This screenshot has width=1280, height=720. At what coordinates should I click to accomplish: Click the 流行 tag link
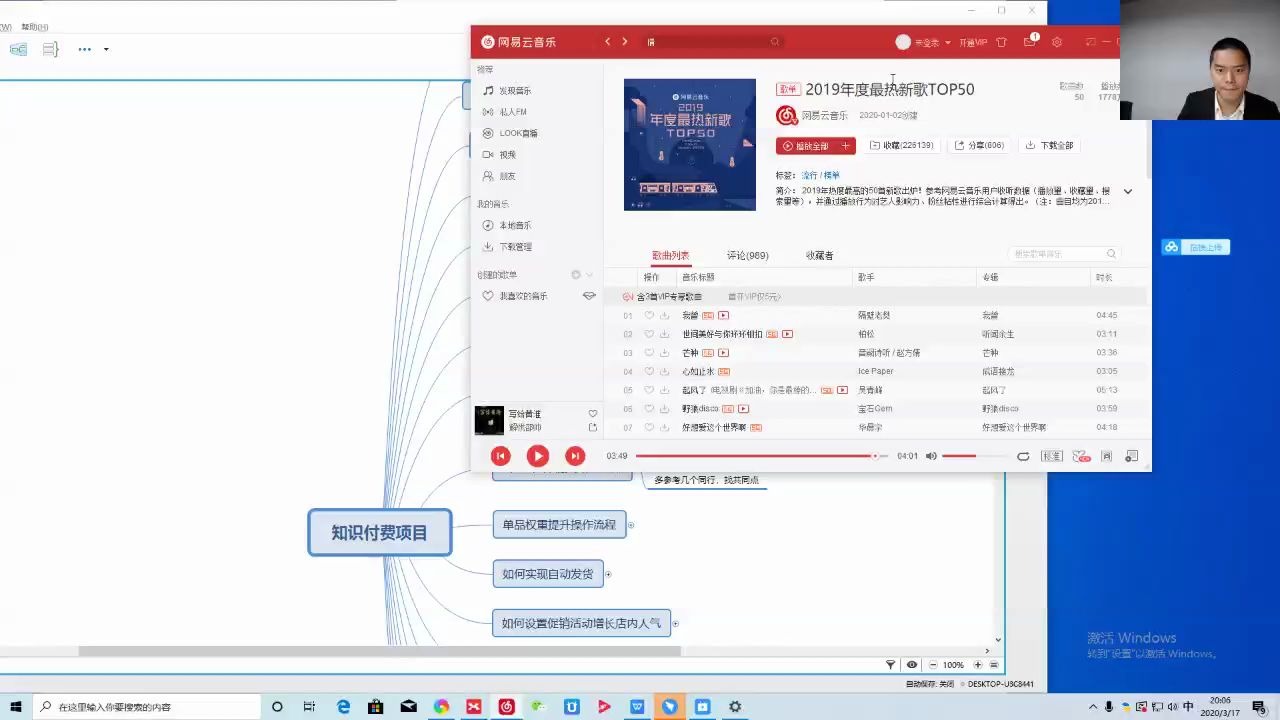point(809,176)
